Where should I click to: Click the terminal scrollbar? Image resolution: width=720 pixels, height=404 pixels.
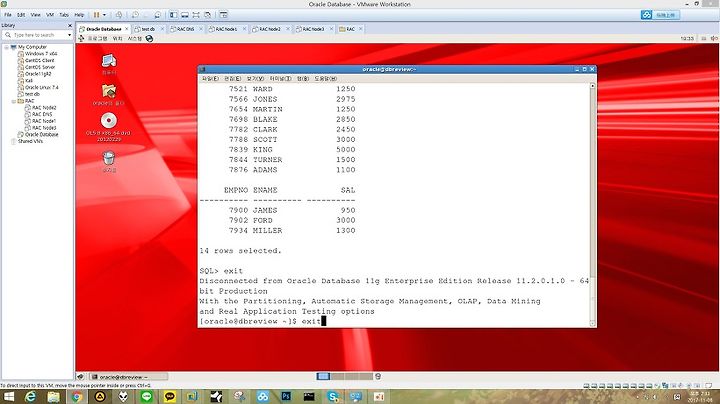pyautogui.click(x=592, y=204)
